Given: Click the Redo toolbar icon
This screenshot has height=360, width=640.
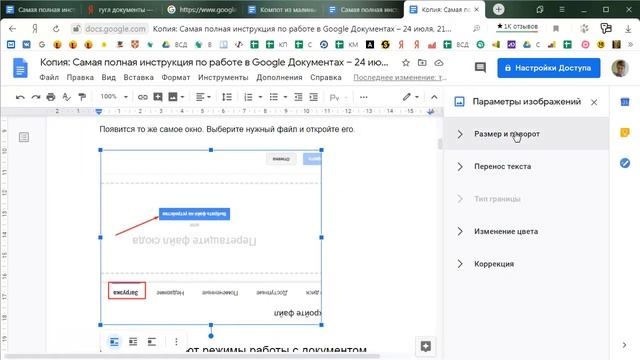Looking at the screenshot, I should [x=36, y=97].
